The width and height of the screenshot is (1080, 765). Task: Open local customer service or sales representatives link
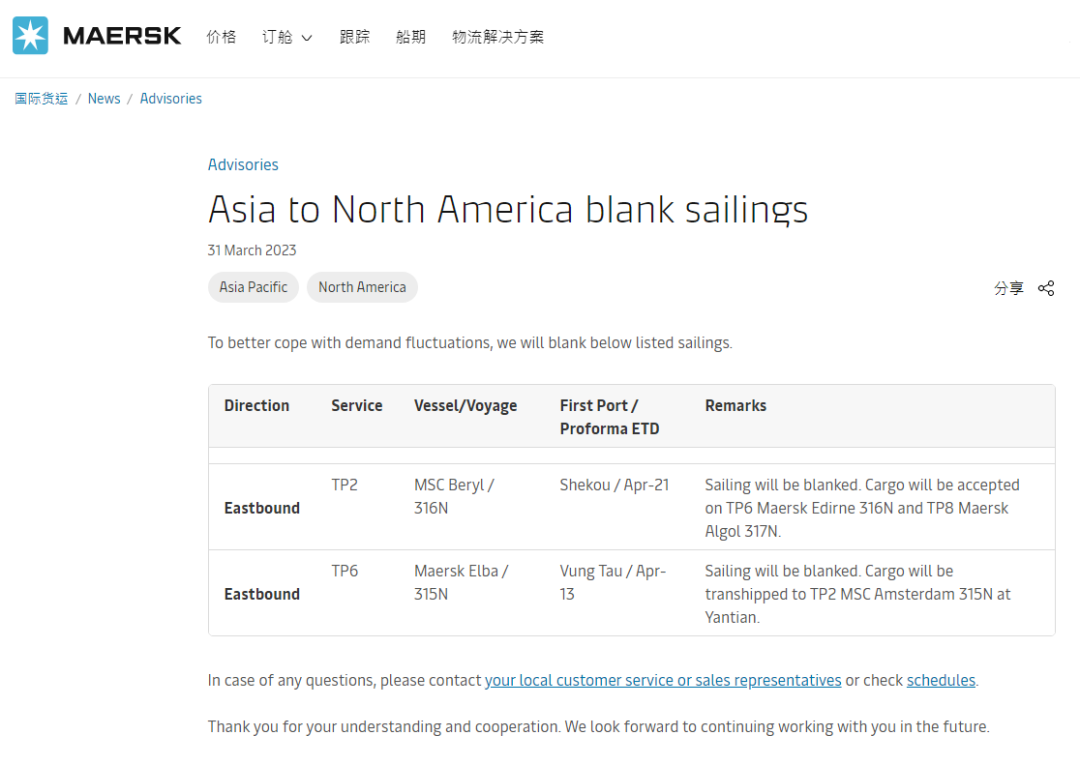(x=663, y=680)
